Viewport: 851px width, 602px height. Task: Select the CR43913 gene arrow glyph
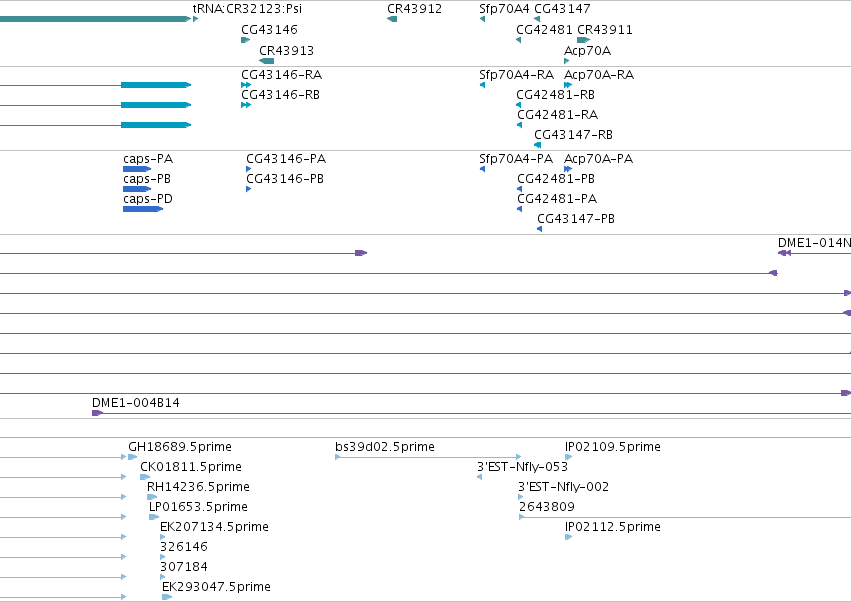tap(266, 61)
